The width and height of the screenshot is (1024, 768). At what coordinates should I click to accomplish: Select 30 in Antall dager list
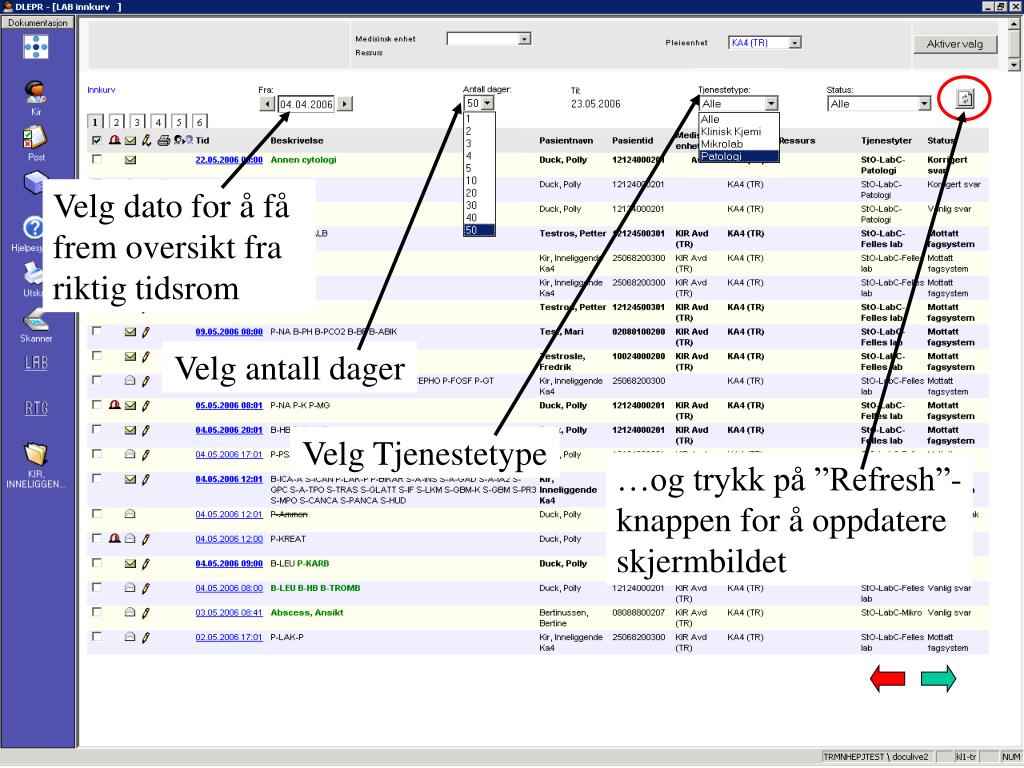[x=479, y=206]
